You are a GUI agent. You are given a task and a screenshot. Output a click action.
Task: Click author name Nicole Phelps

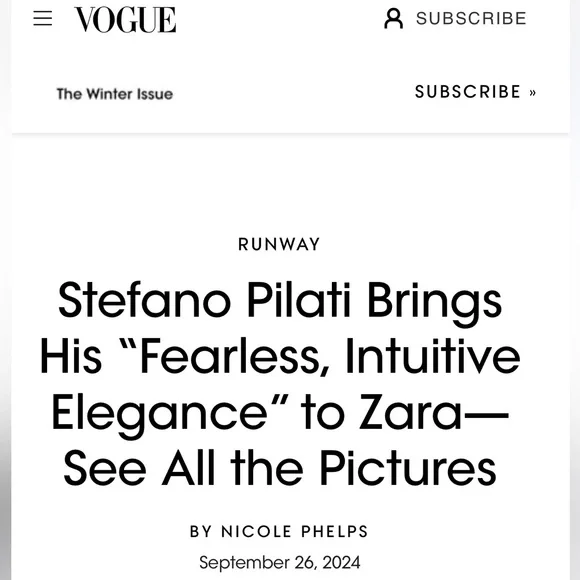294,531
